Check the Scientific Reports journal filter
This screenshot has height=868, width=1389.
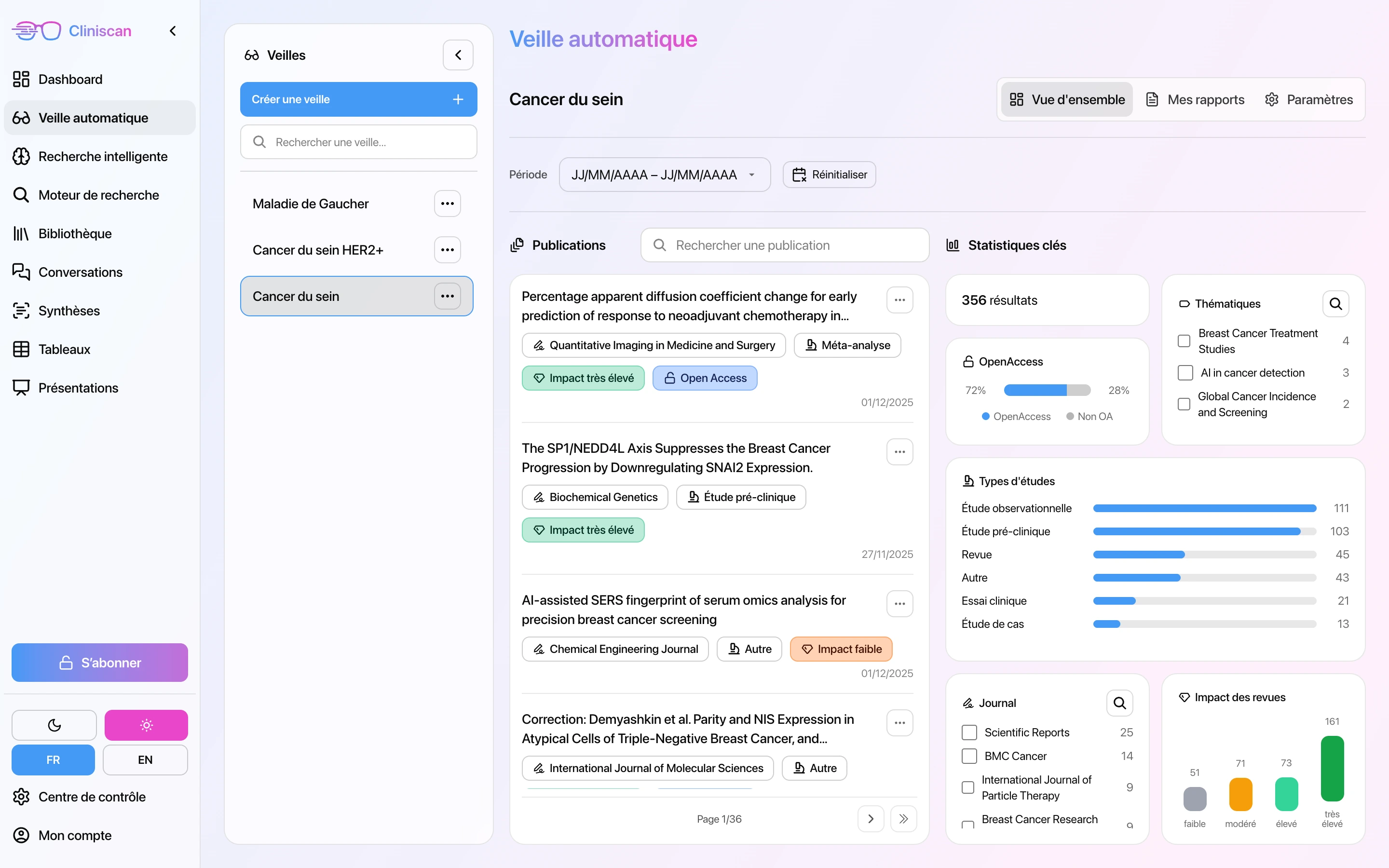pyautogui.click(x=969, y=732)
